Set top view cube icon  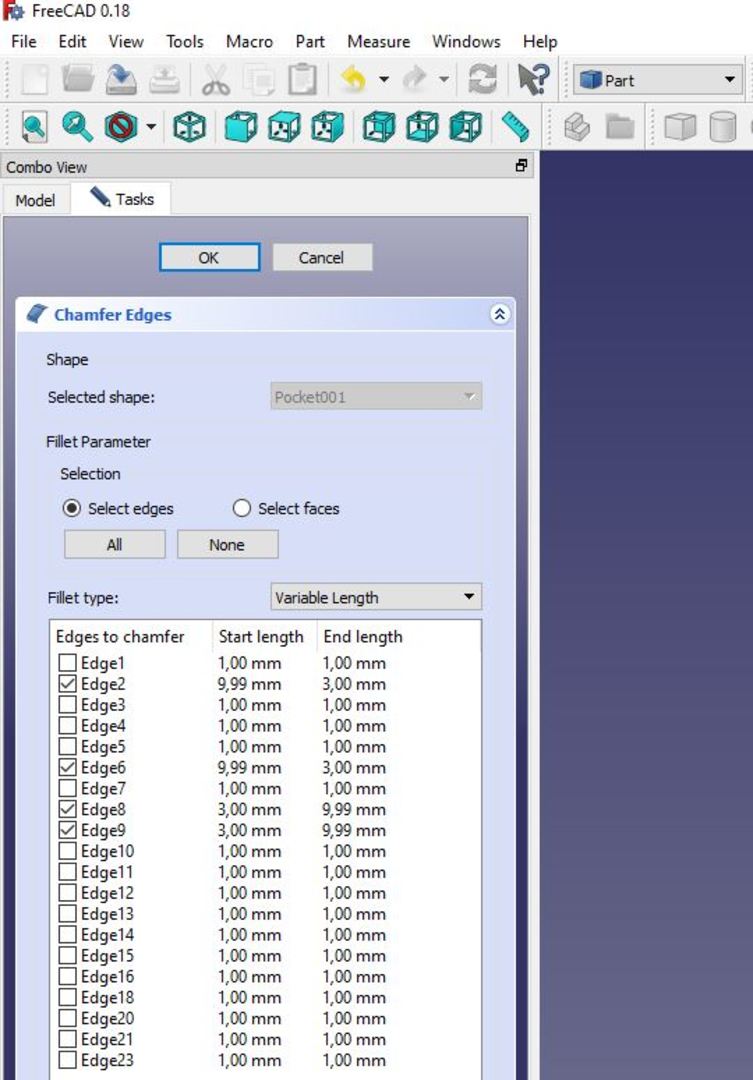pyautogui.click(x=285, y=127)
